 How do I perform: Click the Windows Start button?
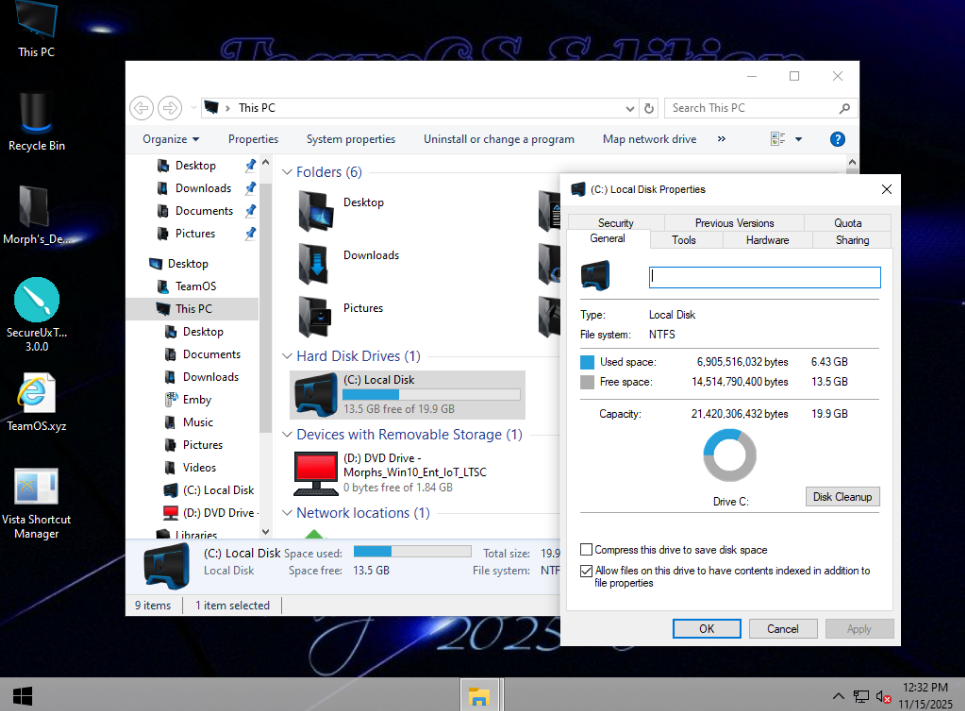[22, 695]
